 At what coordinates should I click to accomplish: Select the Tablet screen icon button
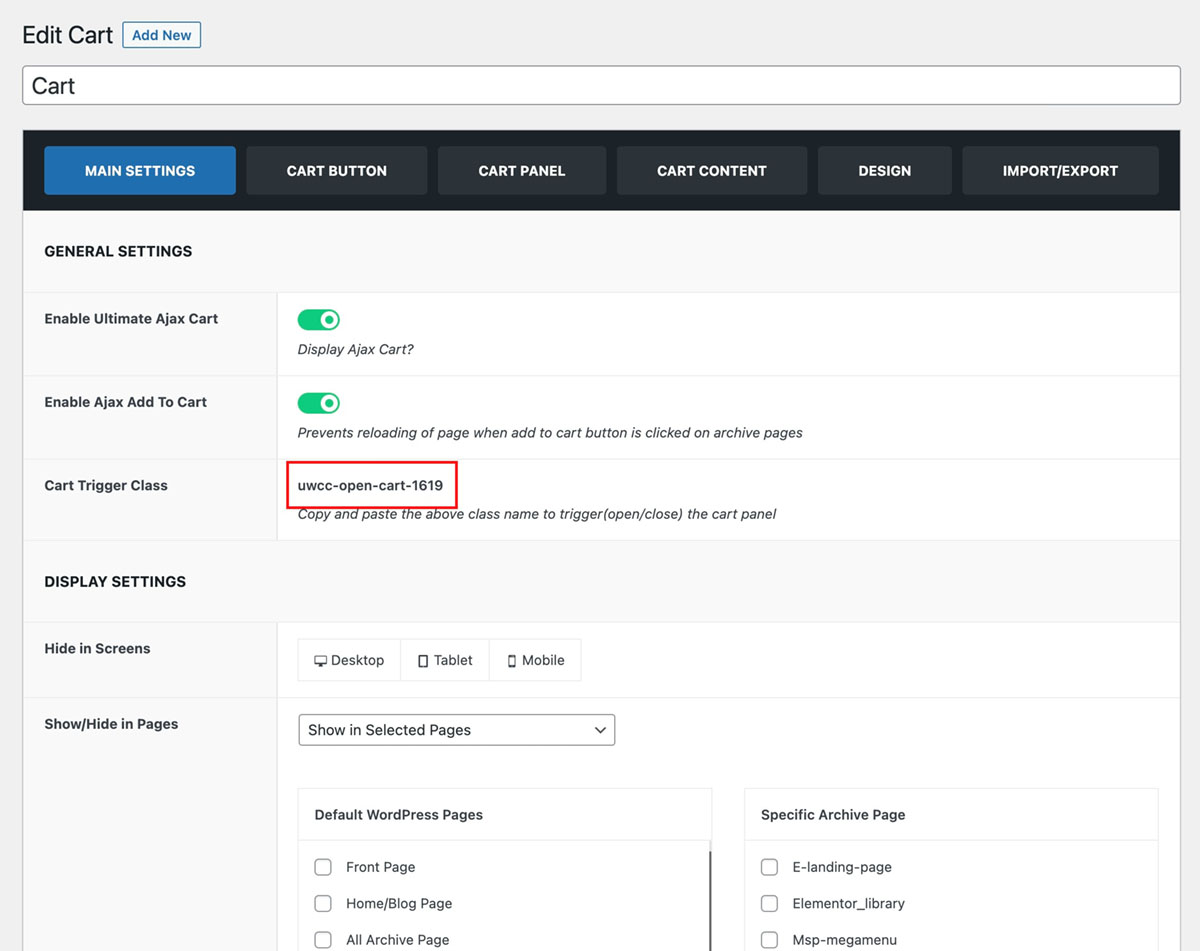pyautogui.click(x=445, y=661)
